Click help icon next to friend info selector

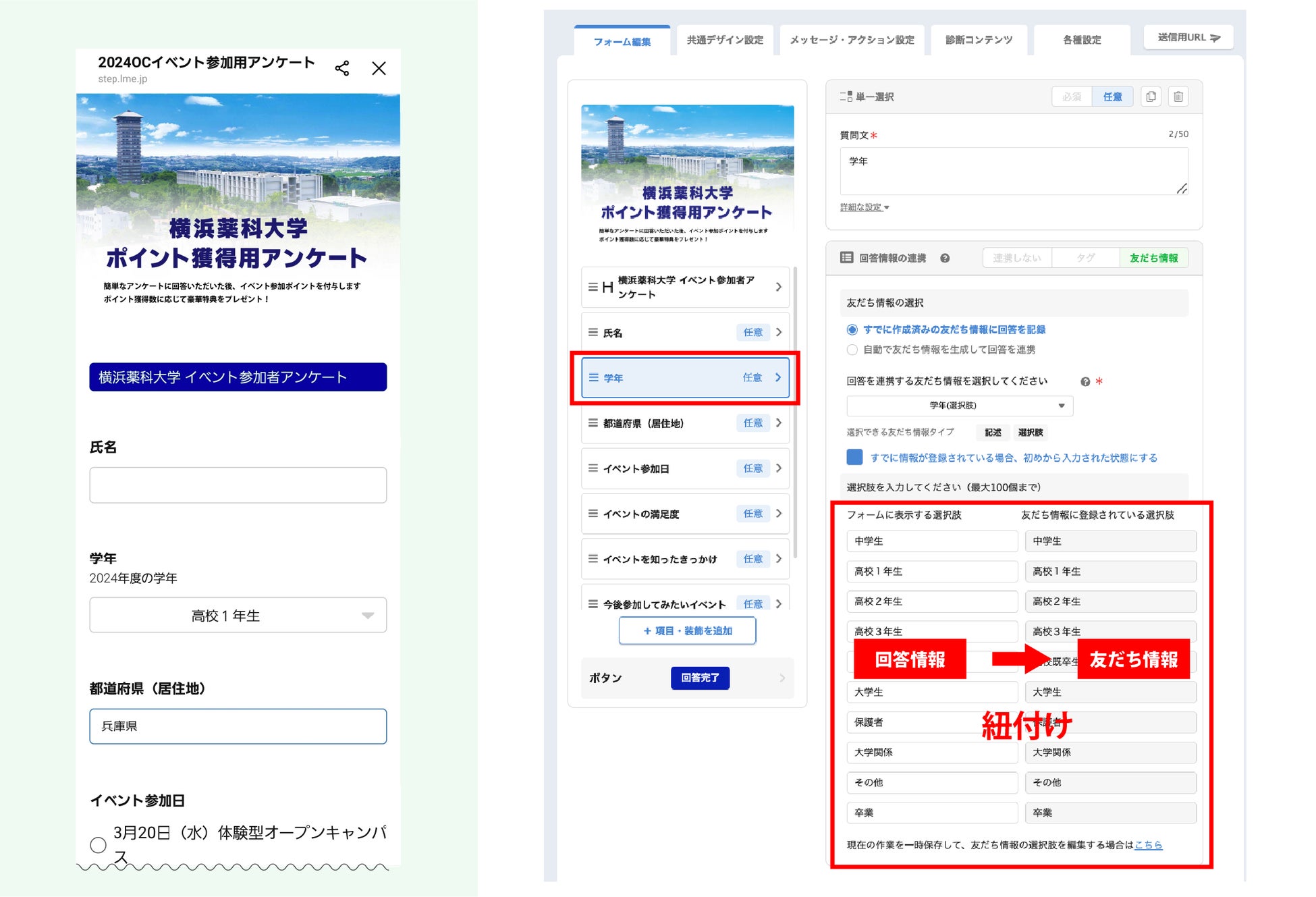[1085, 381]
